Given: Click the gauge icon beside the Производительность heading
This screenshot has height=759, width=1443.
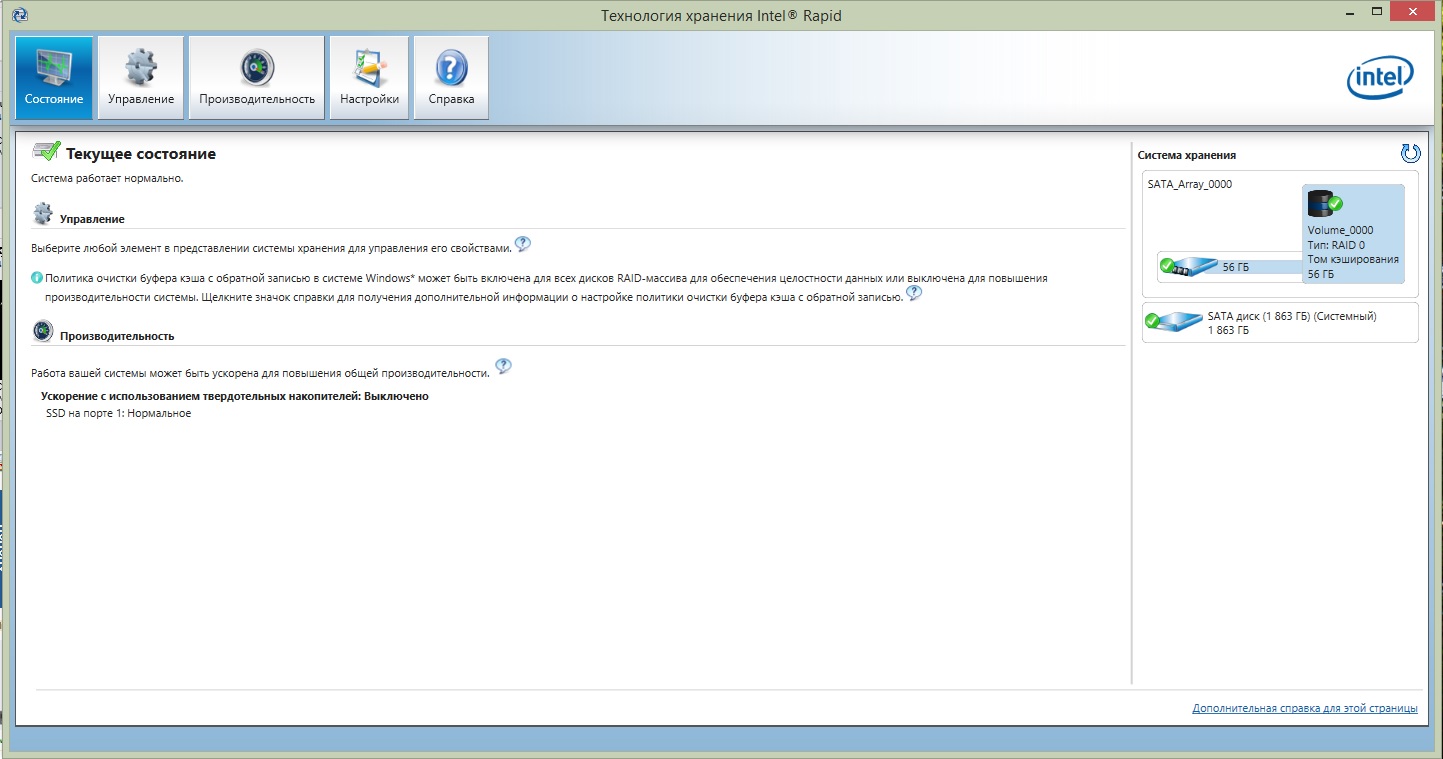Looking at the screenshot, I should tap(43, 332).
